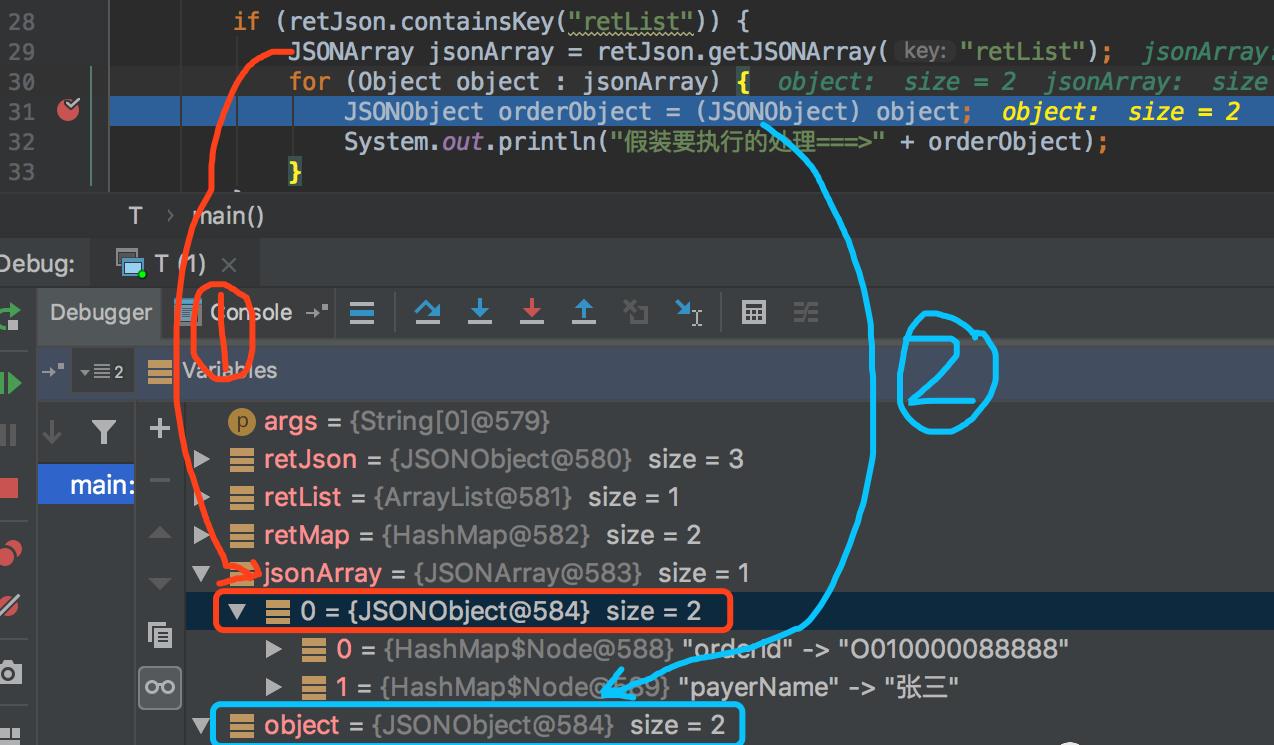Viewport: 1274px width, 745px height.
Task: Collapse the 0 = {JSONObject@584} node
Action: tap(238, 612)
